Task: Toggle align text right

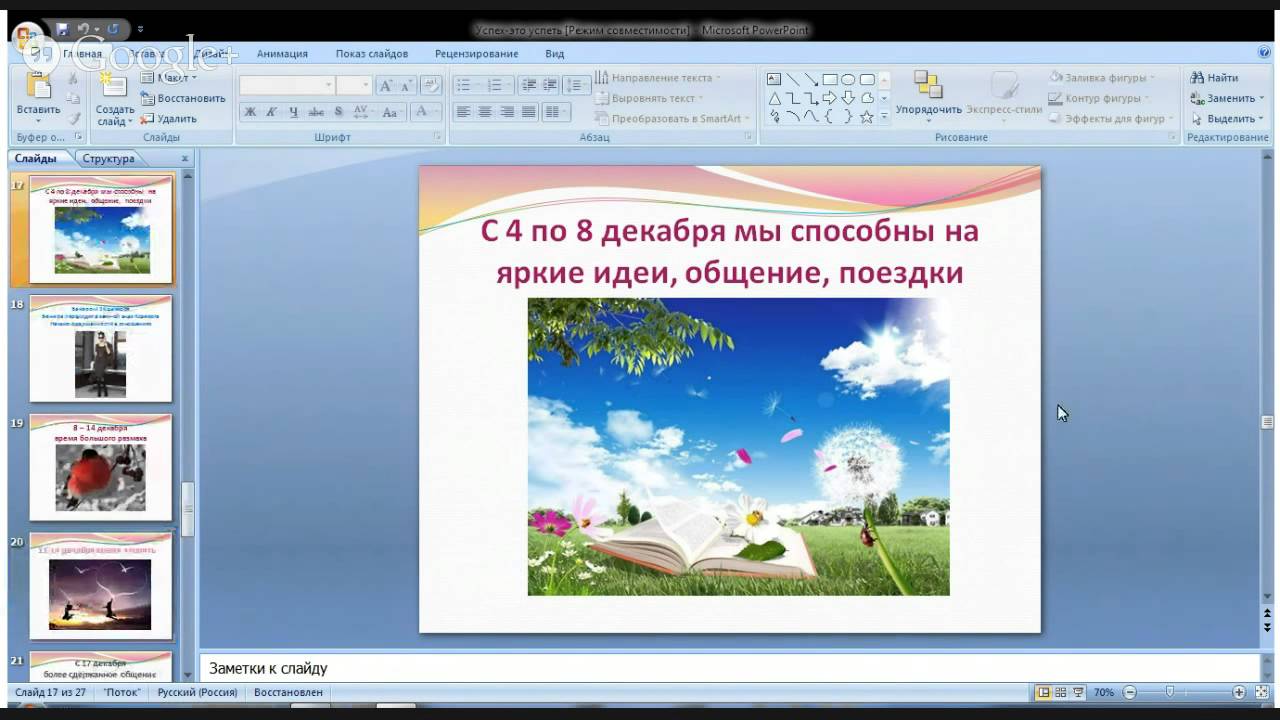Action: [507, 111]
